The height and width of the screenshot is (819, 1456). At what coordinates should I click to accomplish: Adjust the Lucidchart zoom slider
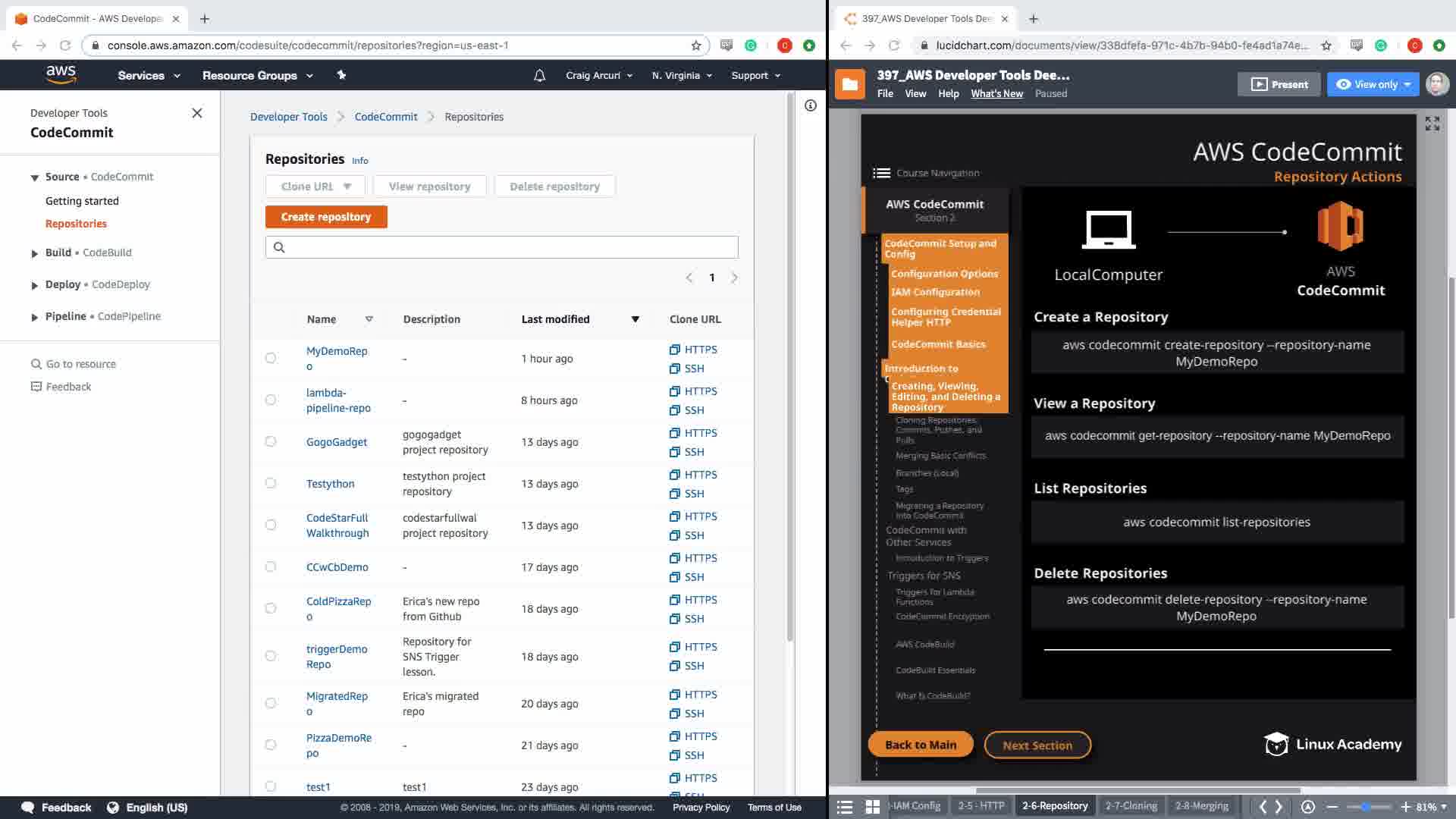(x=1367, y=807)
